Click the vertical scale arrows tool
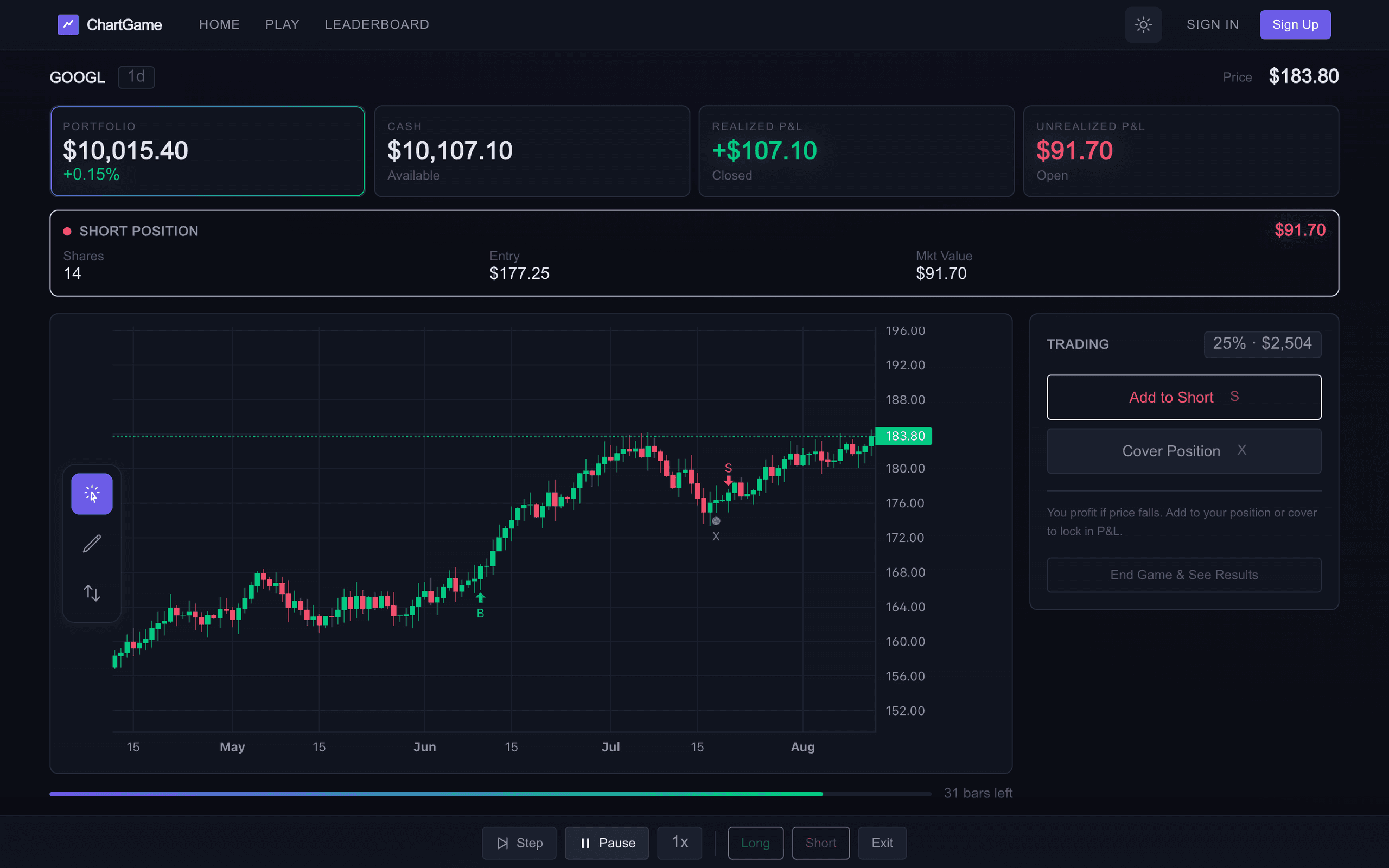Viewport: 1389px width, 868px height. pos(91,592)
